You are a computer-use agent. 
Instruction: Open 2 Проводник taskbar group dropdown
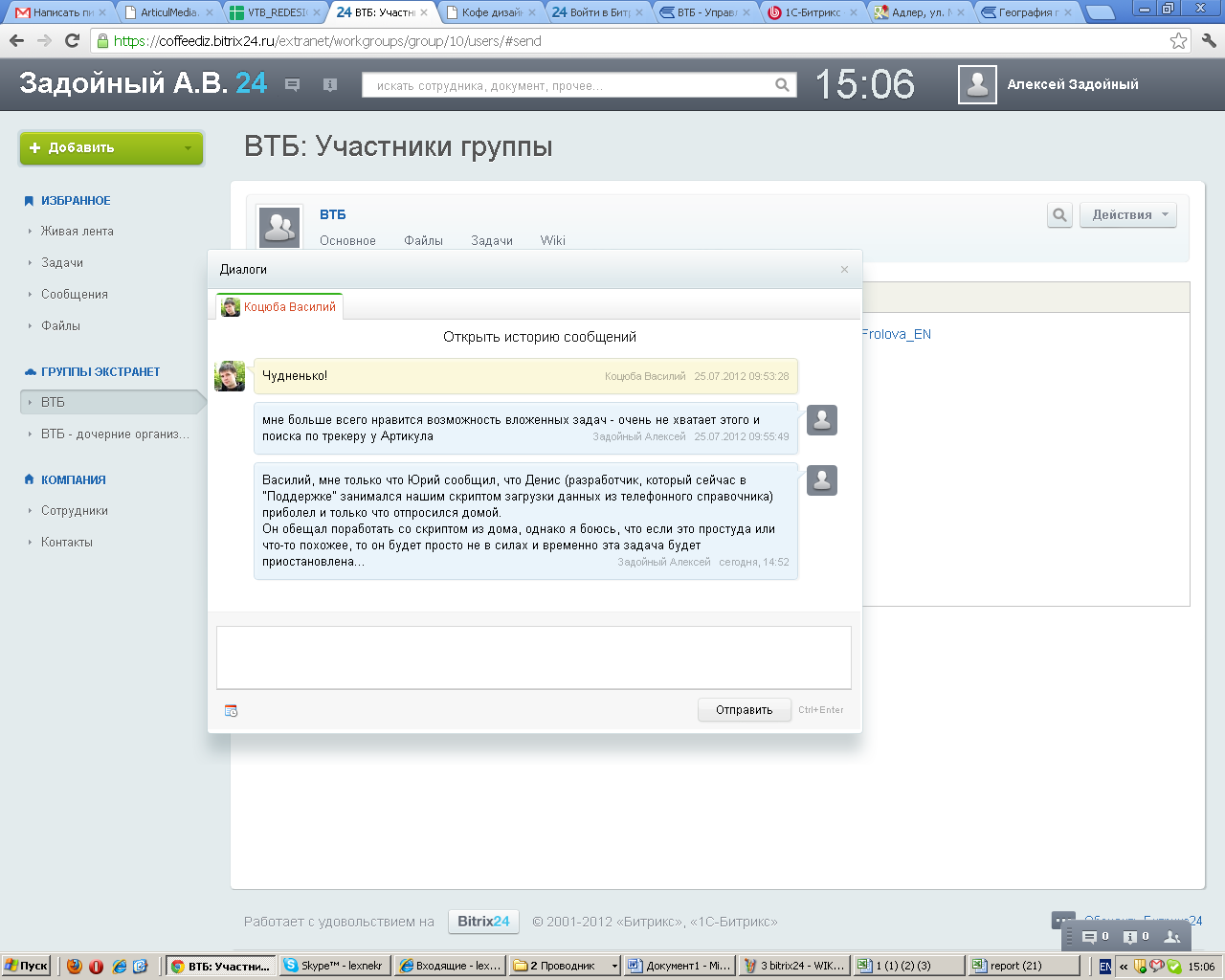[614, 966]
